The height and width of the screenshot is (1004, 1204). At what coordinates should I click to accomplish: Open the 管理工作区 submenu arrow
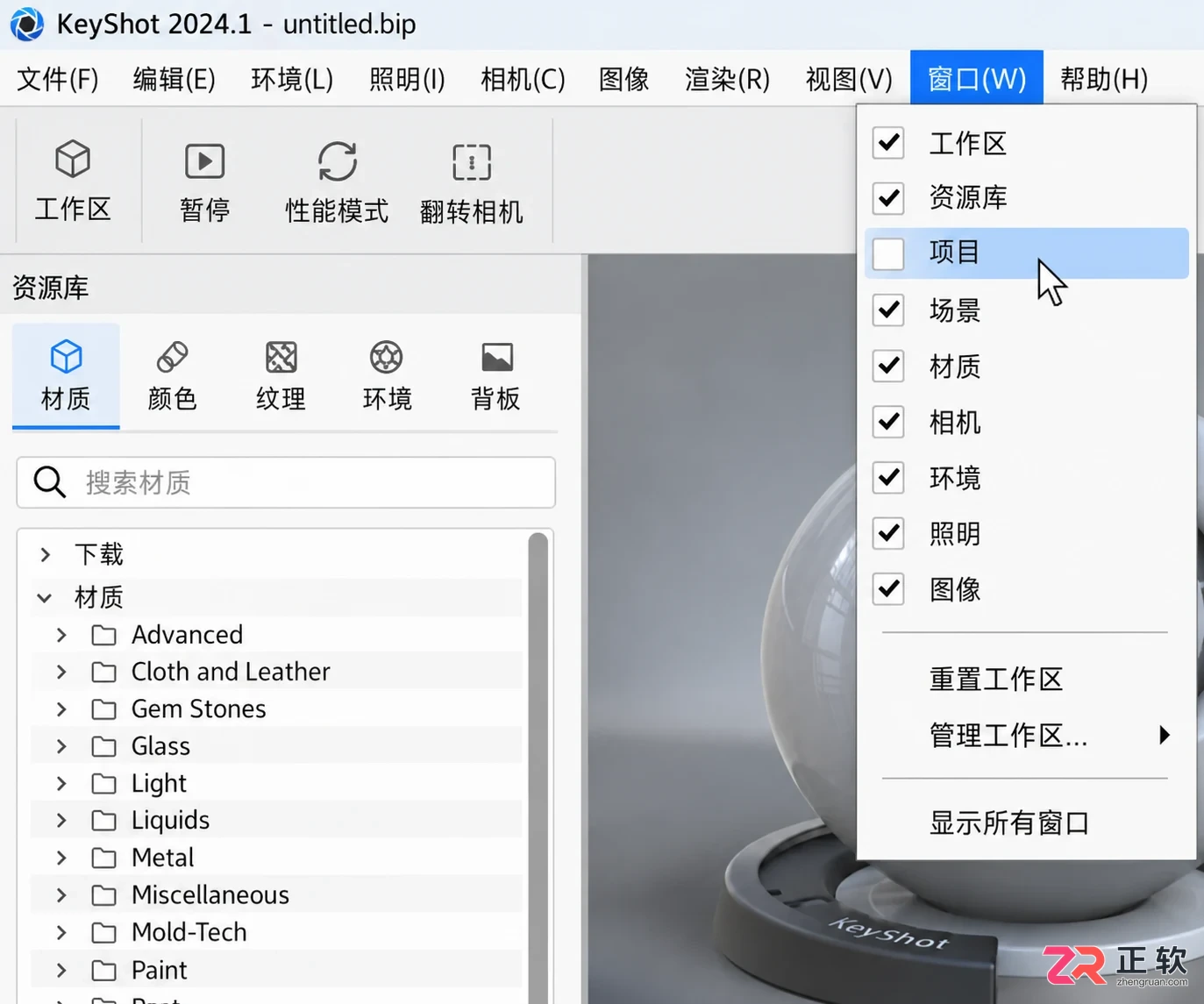(x=1164, y=735)
